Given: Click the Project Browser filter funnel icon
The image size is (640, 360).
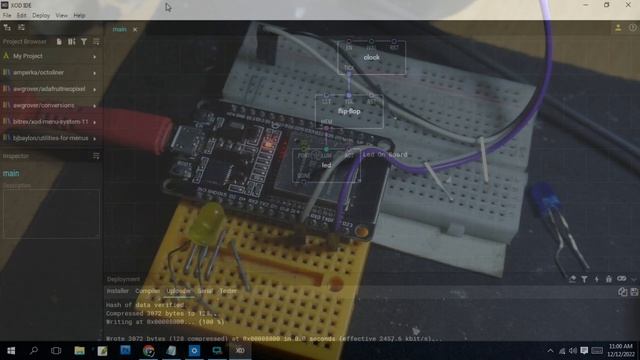Looking at the screenshot, I should [84, 42].
